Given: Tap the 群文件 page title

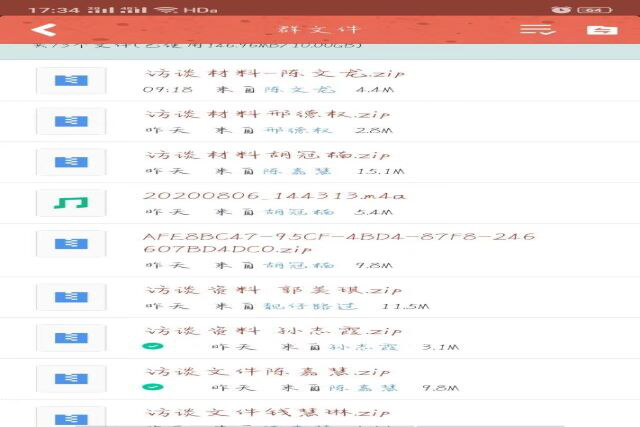Looking at the screenshot, I should pos(320,30).
